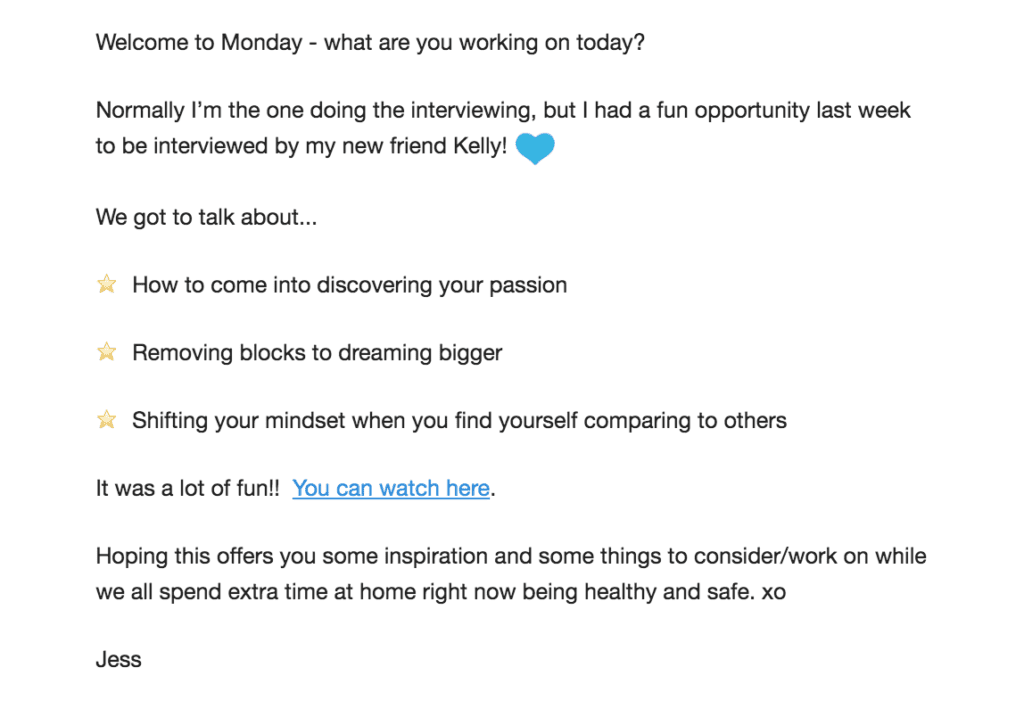Click the "Welcome to Monday" greeting line

coord(370,42)
